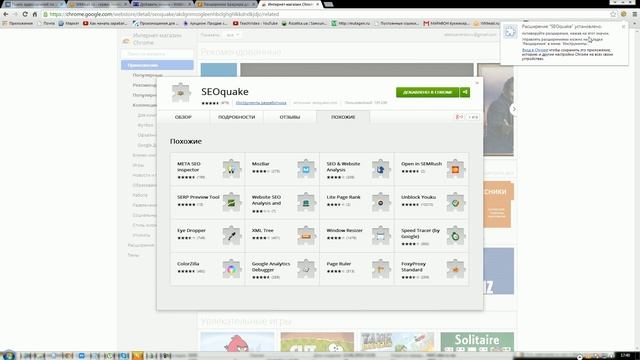Click the Google Analytics Debugger extension icon

tap(306, 269)
